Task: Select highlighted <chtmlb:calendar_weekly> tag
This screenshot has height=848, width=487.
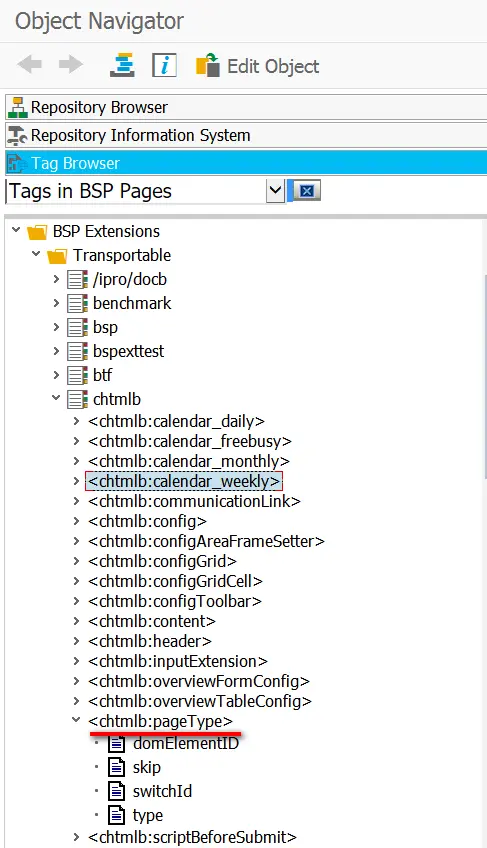Action: (184, 481)
